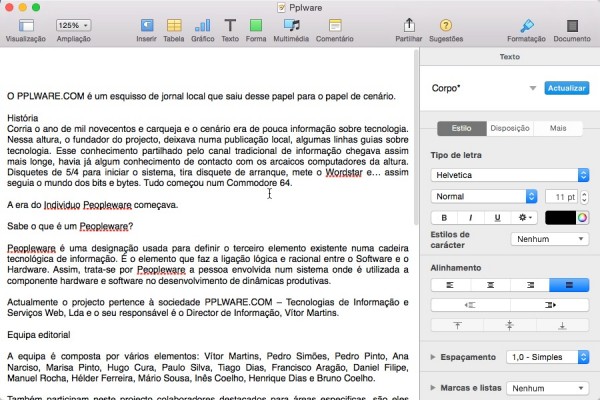This screenshot has height=400, width=600.
Task: Expand the Corpo paragraph style list
Action: pyautogui.click(x=532, y=88)
